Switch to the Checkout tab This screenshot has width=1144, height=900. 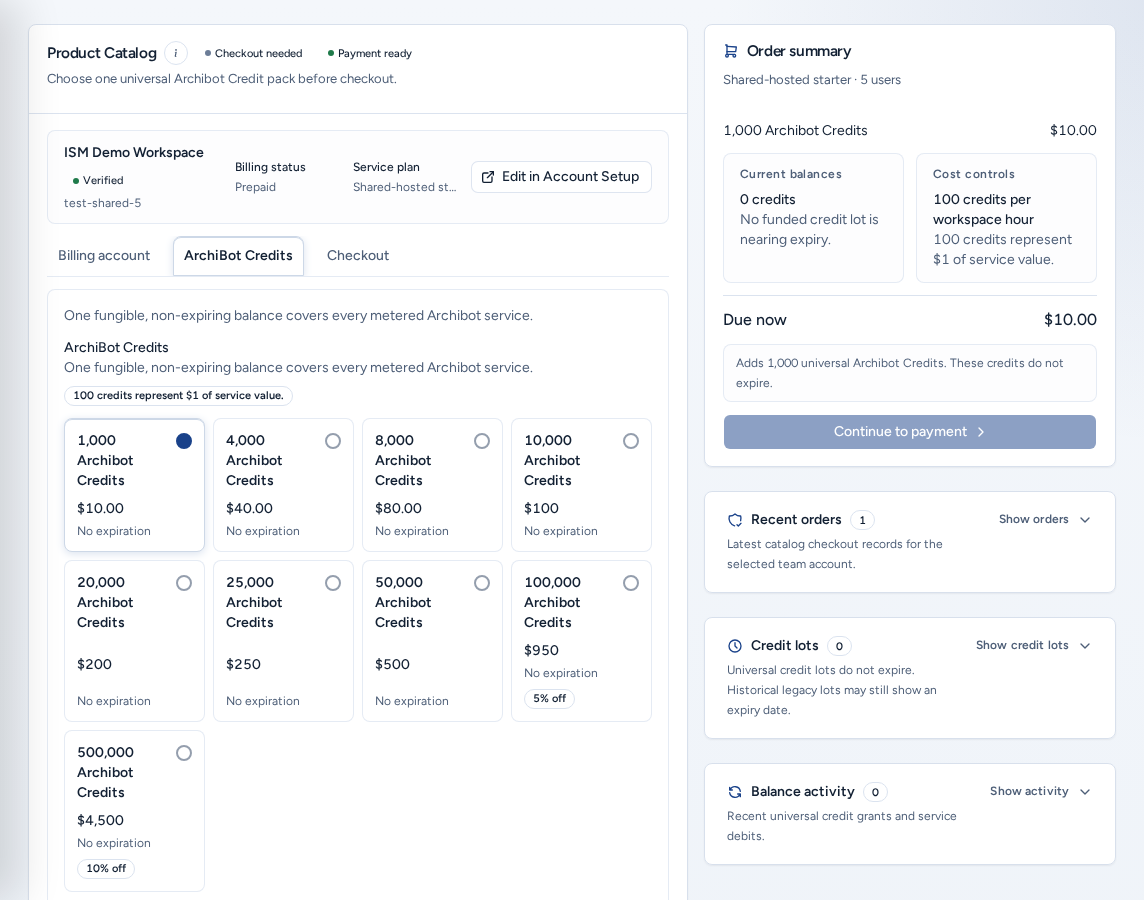[358, 256]
